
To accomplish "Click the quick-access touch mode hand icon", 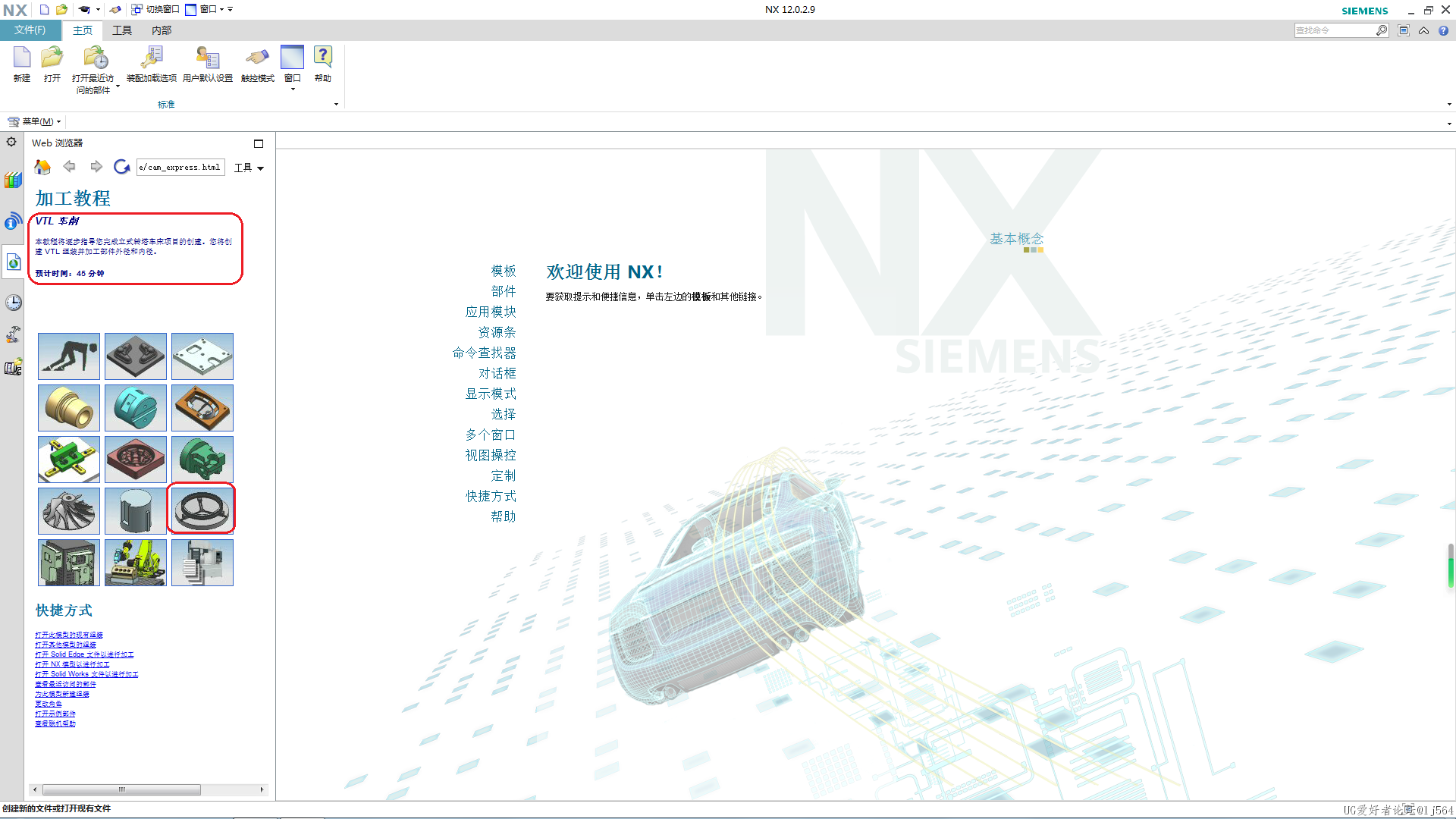I will 115,10.
